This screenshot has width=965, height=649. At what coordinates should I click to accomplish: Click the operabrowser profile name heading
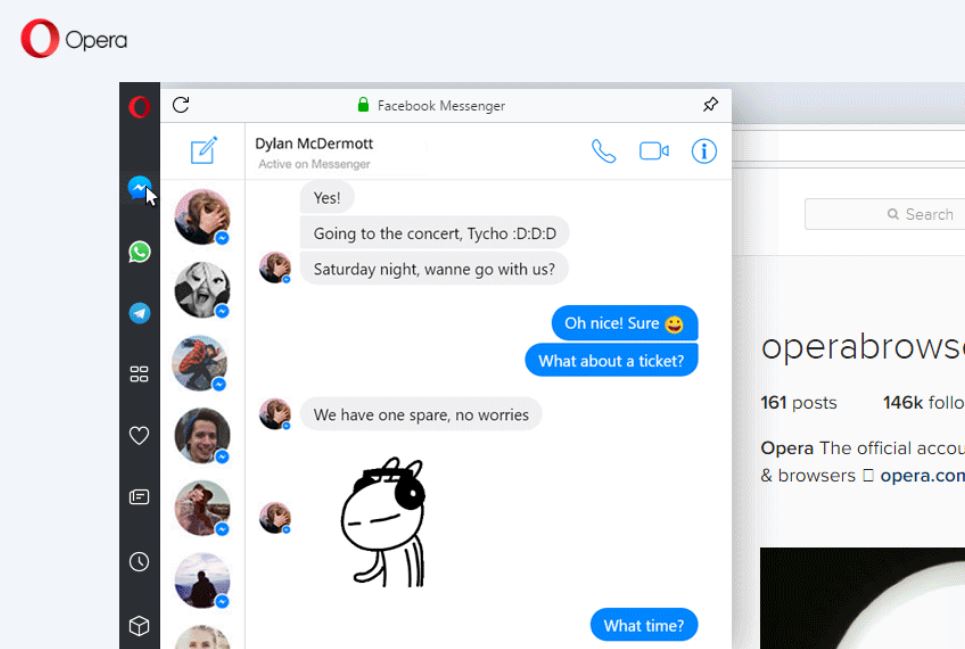(x=863, y=346)
